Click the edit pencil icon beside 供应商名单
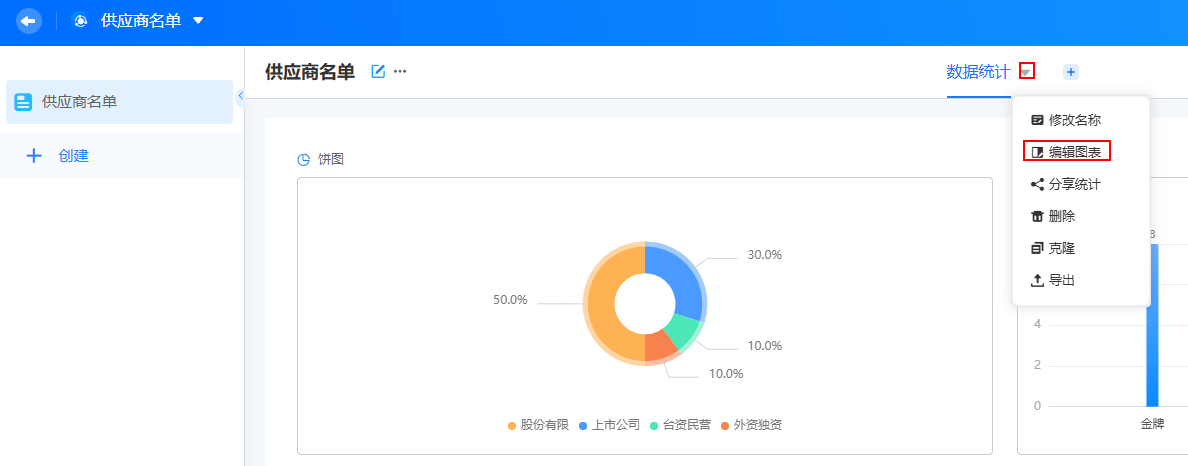This screenshot has width=1188, height=466. 378,71
